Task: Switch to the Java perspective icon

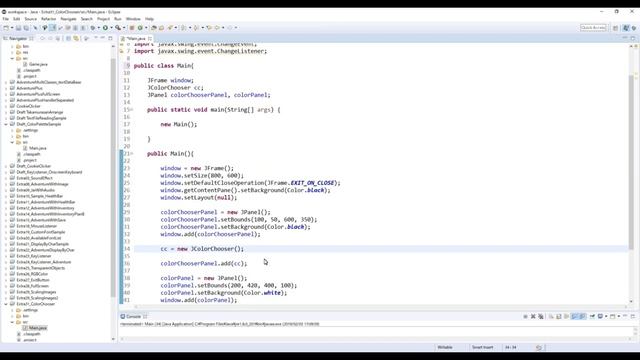Action: pyautogui.click(x=626, y=28)
